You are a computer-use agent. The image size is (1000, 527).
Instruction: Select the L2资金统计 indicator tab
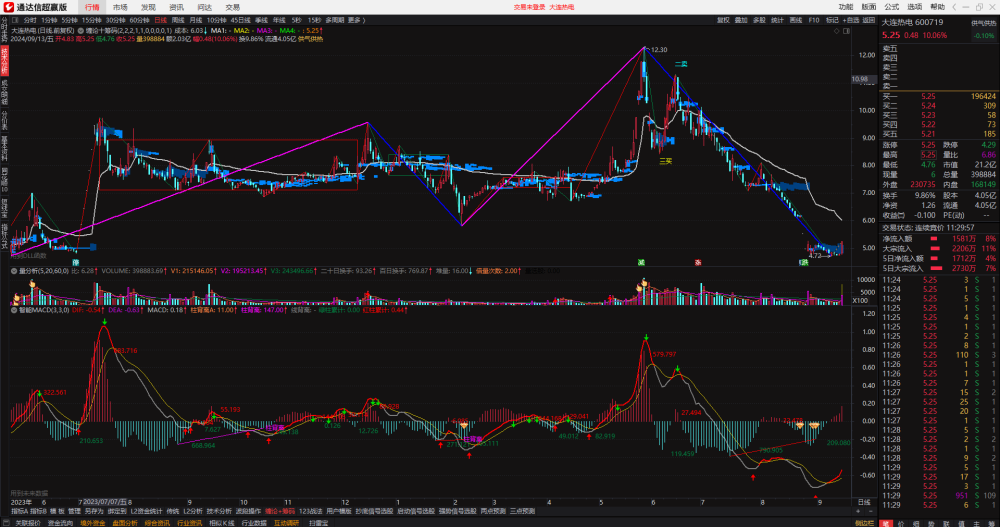click(x=146, y=511)
